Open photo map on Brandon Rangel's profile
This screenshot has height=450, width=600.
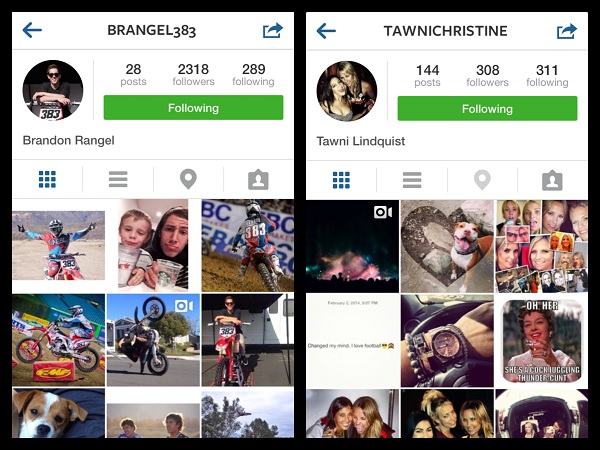[x=188, y=179]
